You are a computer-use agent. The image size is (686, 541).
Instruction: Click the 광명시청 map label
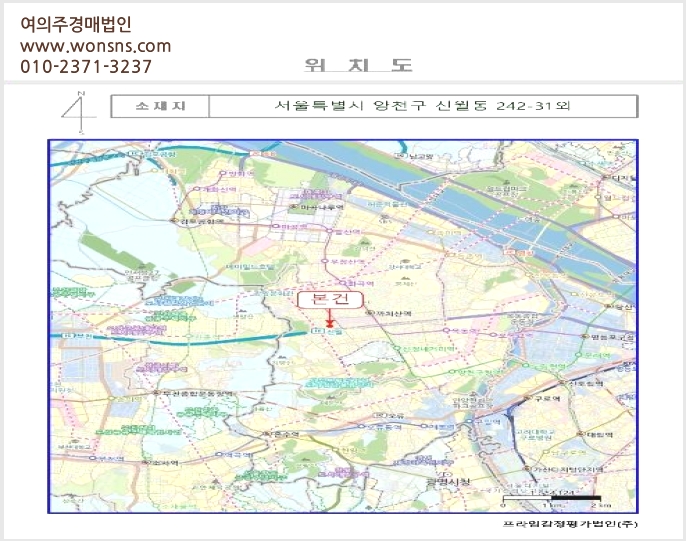[x=448, y=482]
